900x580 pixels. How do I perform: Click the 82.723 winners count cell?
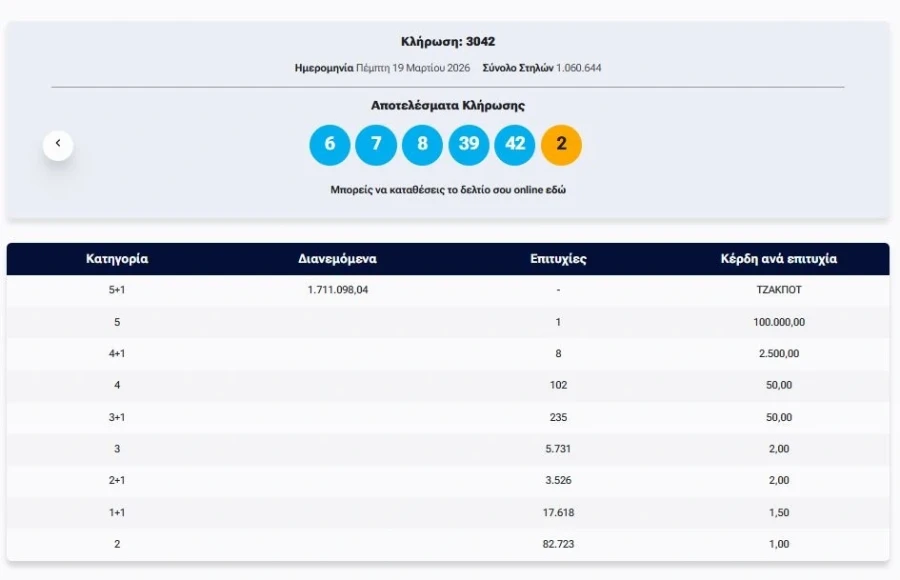click(x=558, y=544)
